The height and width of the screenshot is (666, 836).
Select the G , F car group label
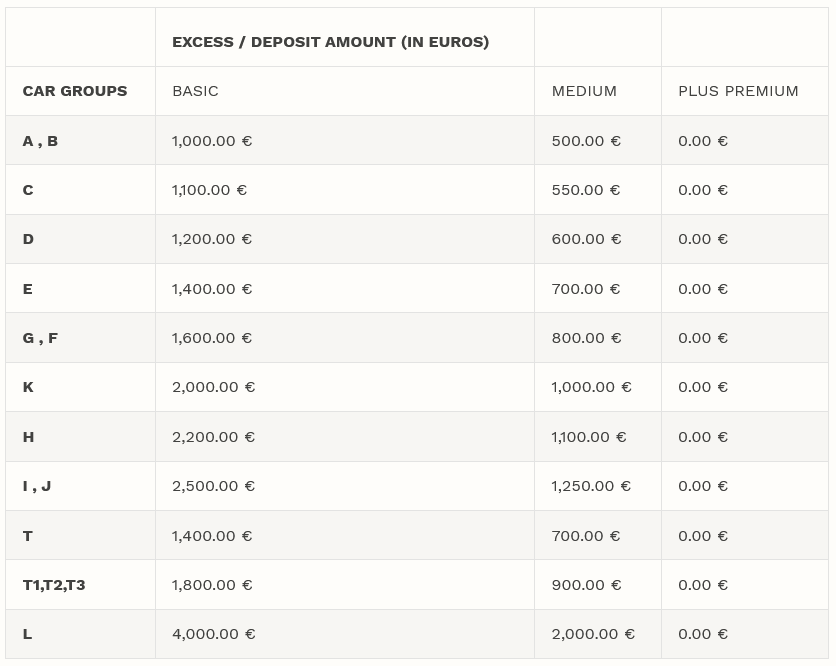click(x=40, y=338)
